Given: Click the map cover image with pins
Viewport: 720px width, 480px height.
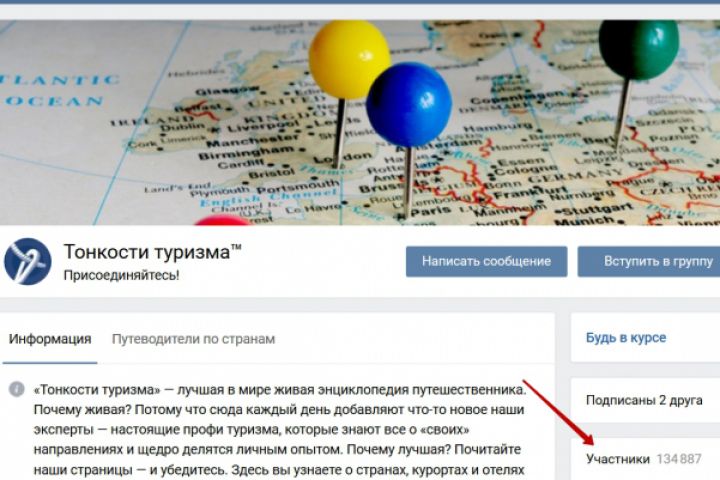Looking at the screenshot, I should (360, 123).
